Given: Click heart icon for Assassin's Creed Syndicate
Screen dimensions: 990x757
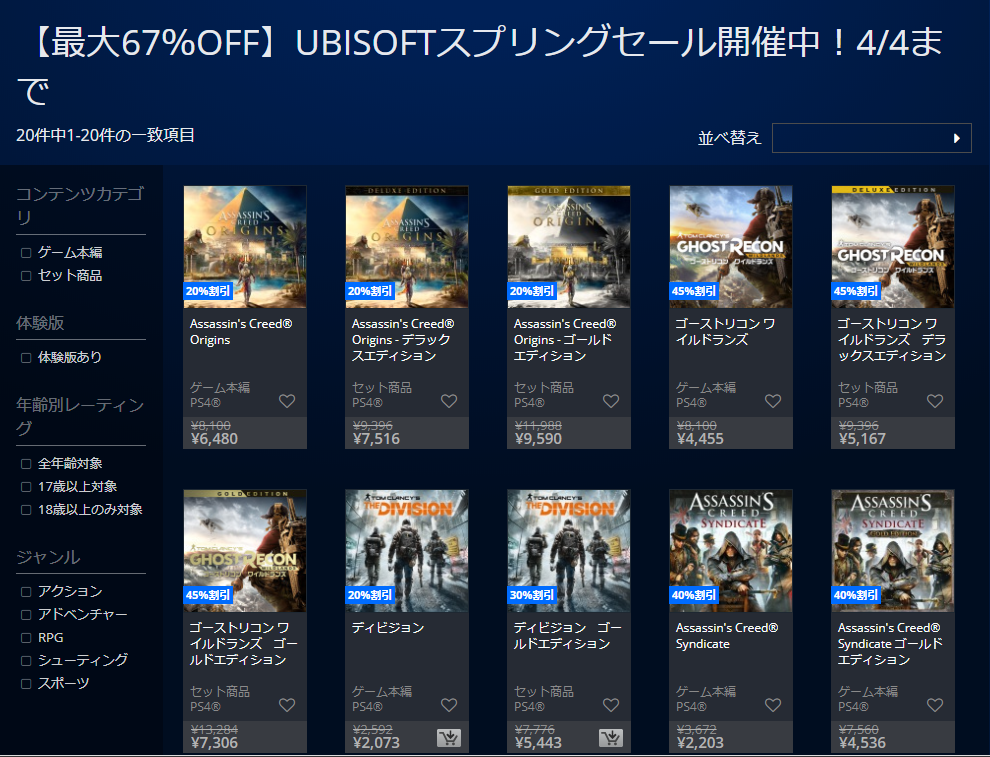Looking at the screenshot, I should pos(773,705).
